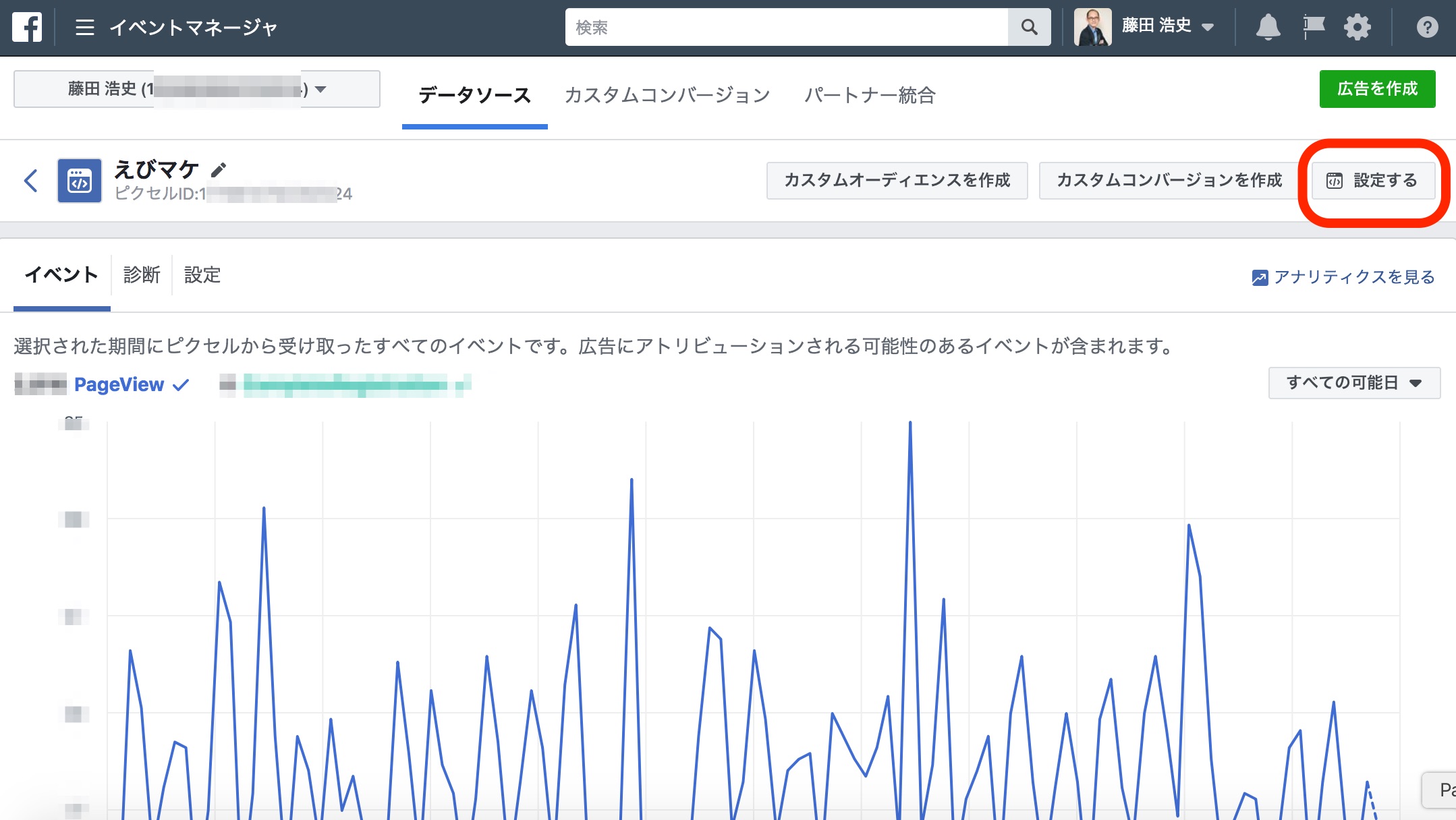This screenshot has width=1456, height=820.
Task: Click カスタムオーディエンスを作成 button
Action: click(897, 181)
